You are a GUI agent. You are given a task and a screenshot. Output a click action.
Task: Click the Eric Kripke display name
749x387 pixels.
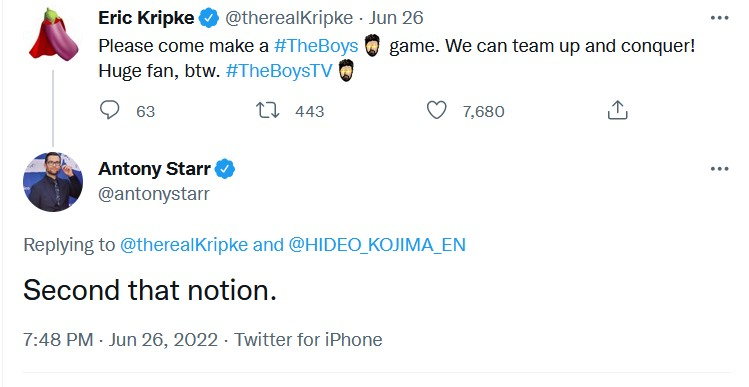(x=146, y=18)
